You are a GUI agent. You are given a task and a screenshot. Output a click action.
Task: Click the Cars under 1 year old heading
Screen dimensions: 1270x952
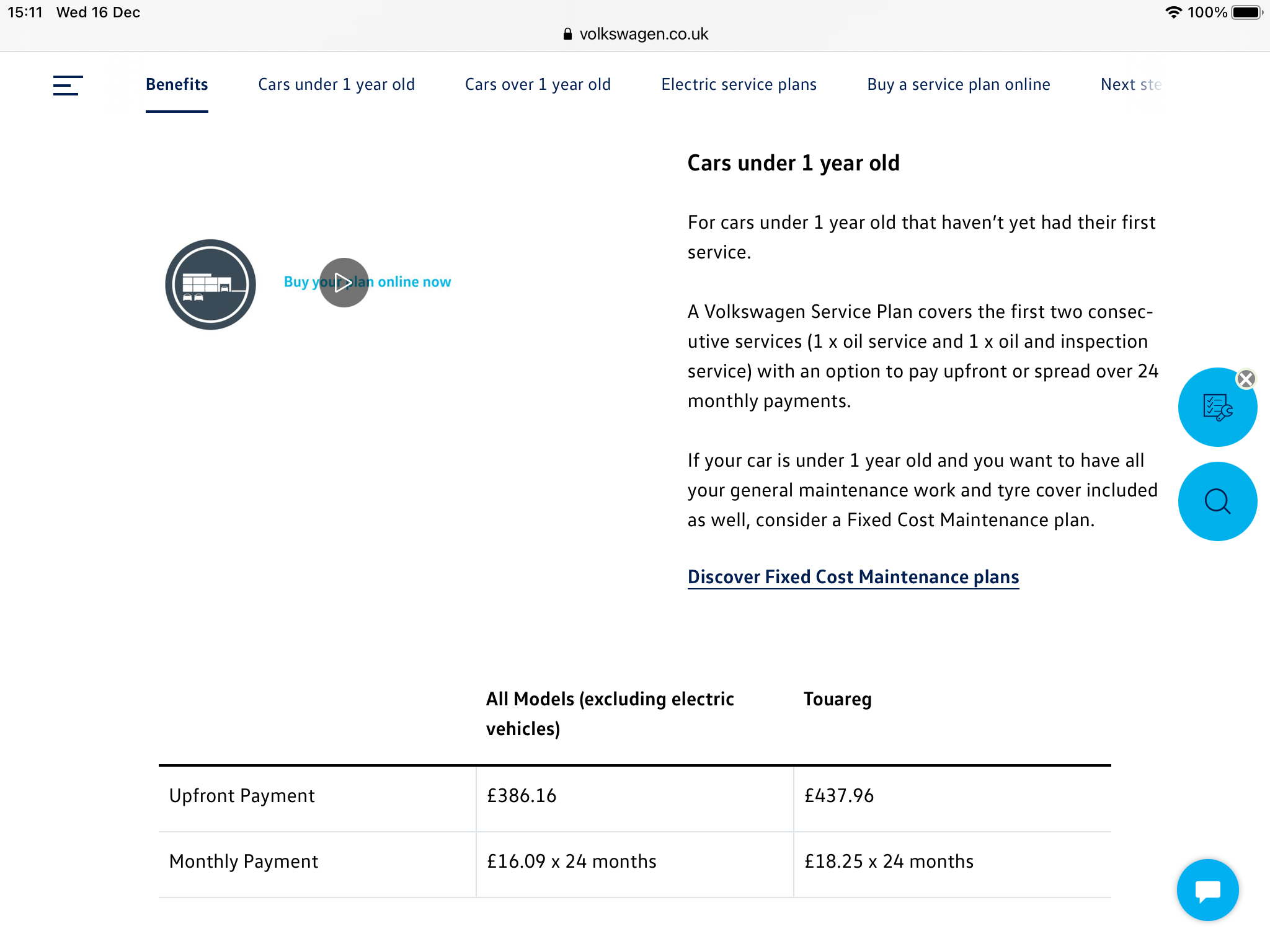(794, 163)
